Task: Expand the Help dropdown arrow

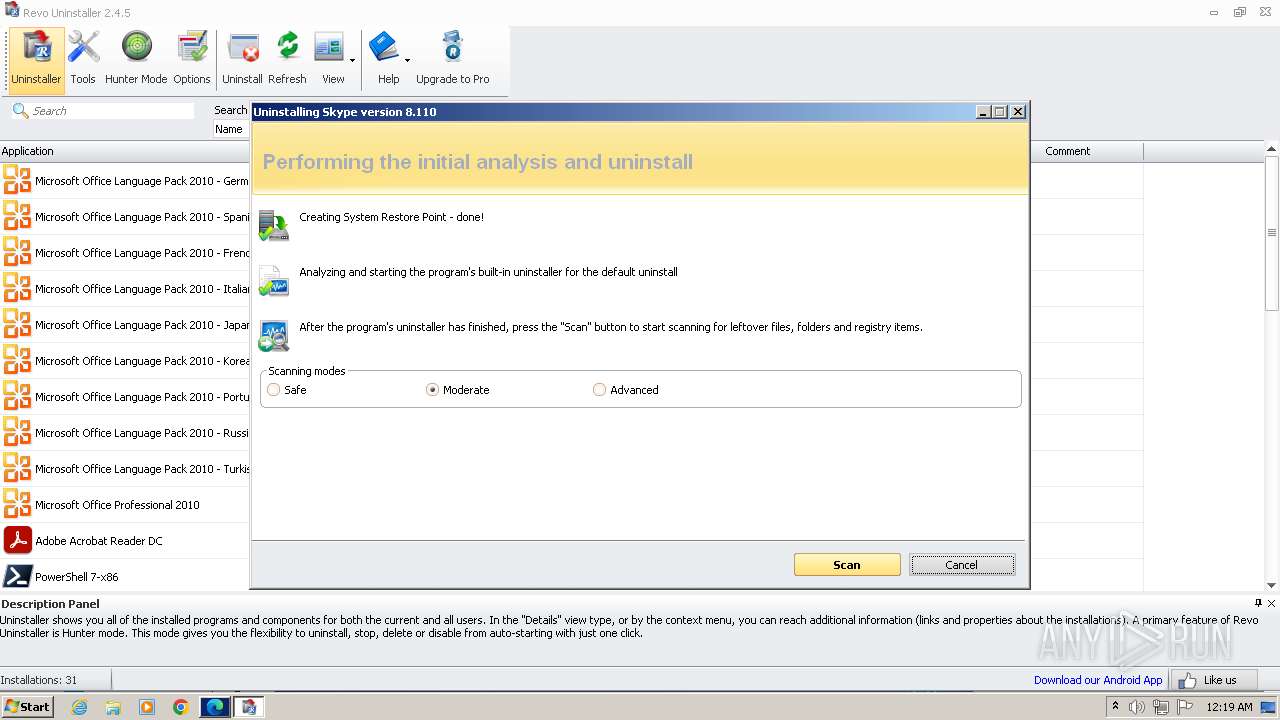Action: point(407,61)
